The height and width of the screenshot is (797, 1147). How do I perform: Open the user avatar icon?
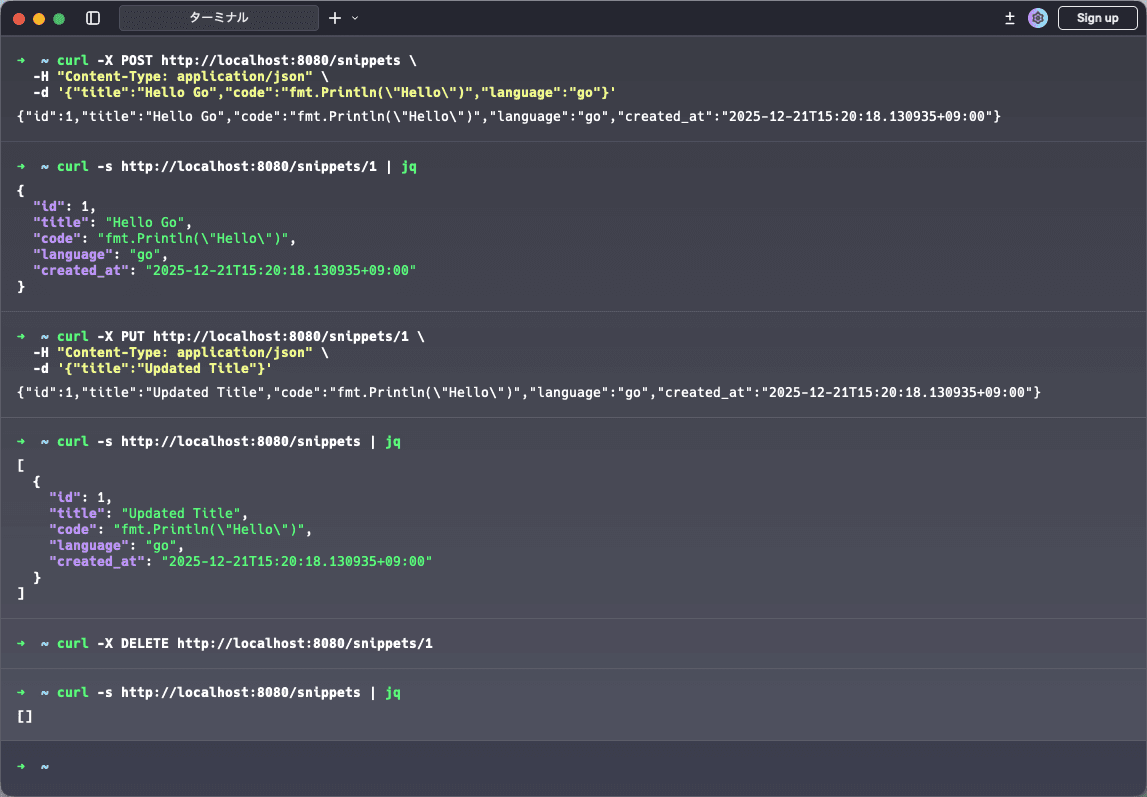click(1038, 18)
